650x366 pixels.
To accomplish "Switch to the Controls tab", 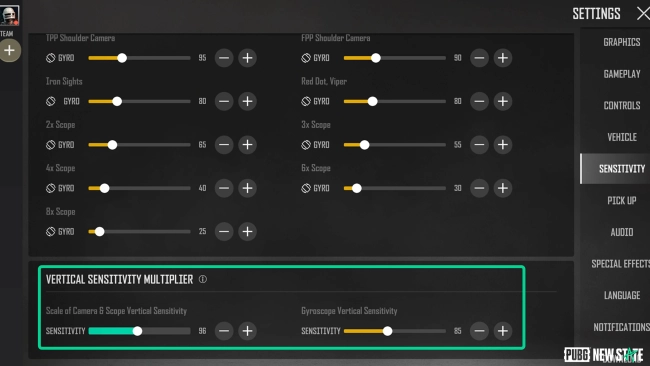I will point(621,106).
